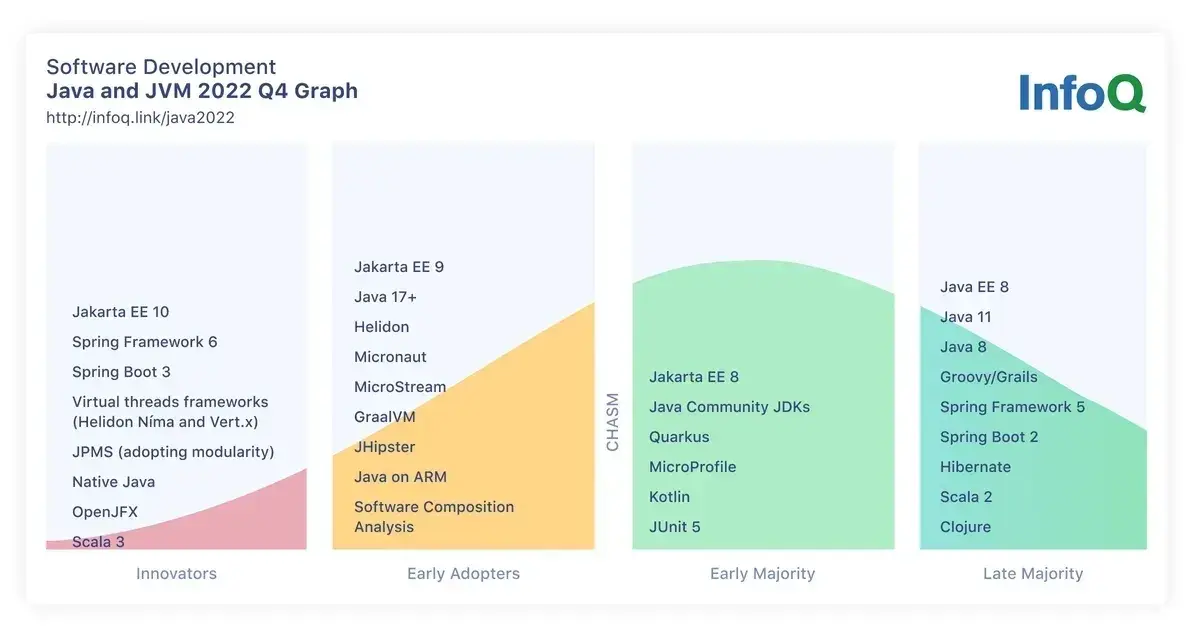Select the Early Adopters category label
The width and height of the screenshot is (1200, 628).
(x=463, y=574)
